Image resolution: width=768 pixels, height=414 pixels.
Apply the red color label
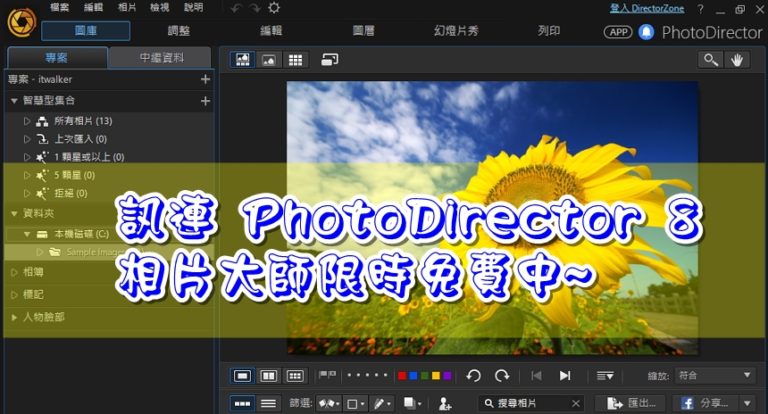click(402, 376)
